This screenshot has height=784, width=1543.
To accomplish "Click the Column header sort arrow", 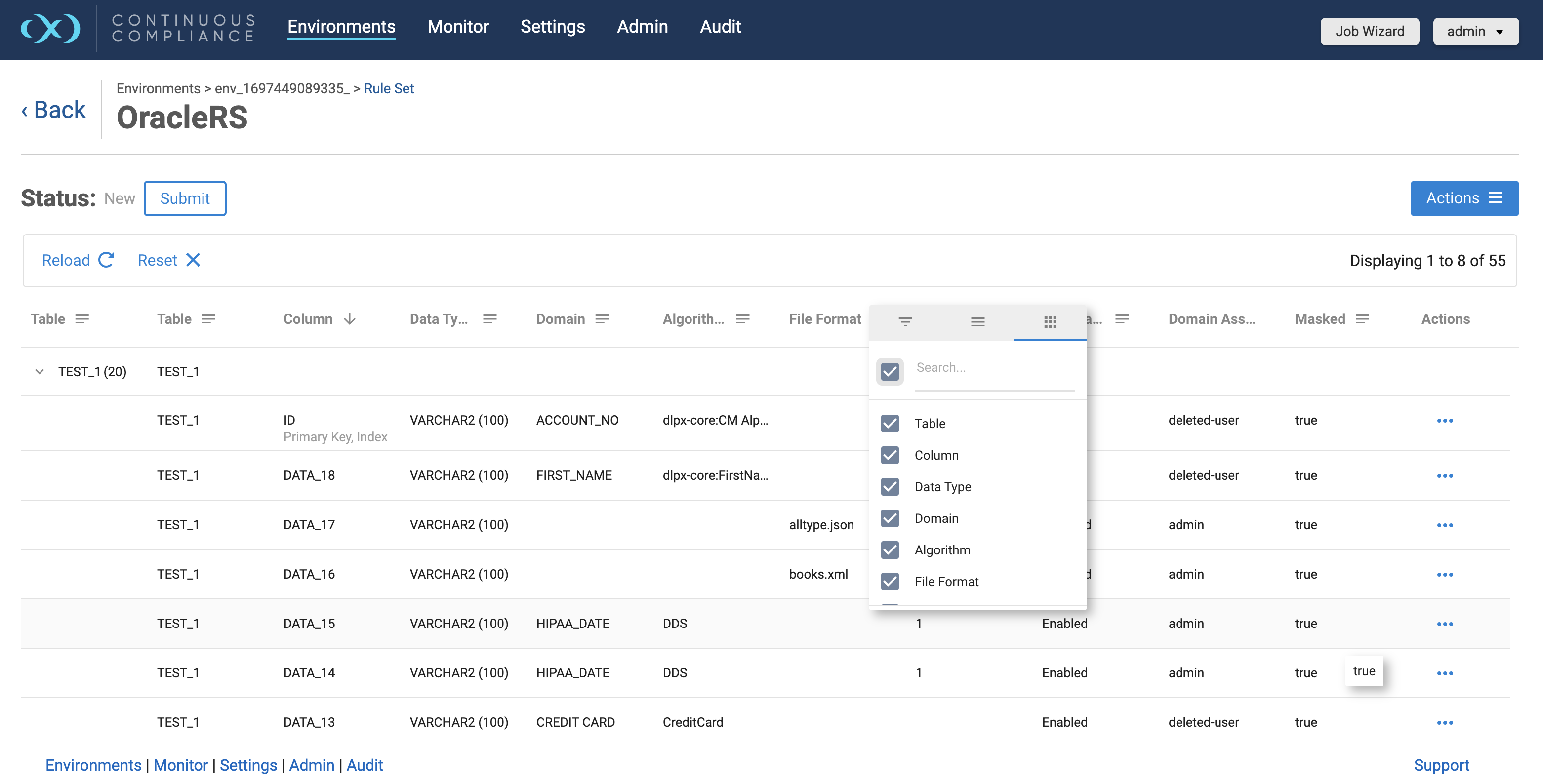I will 350,319.
